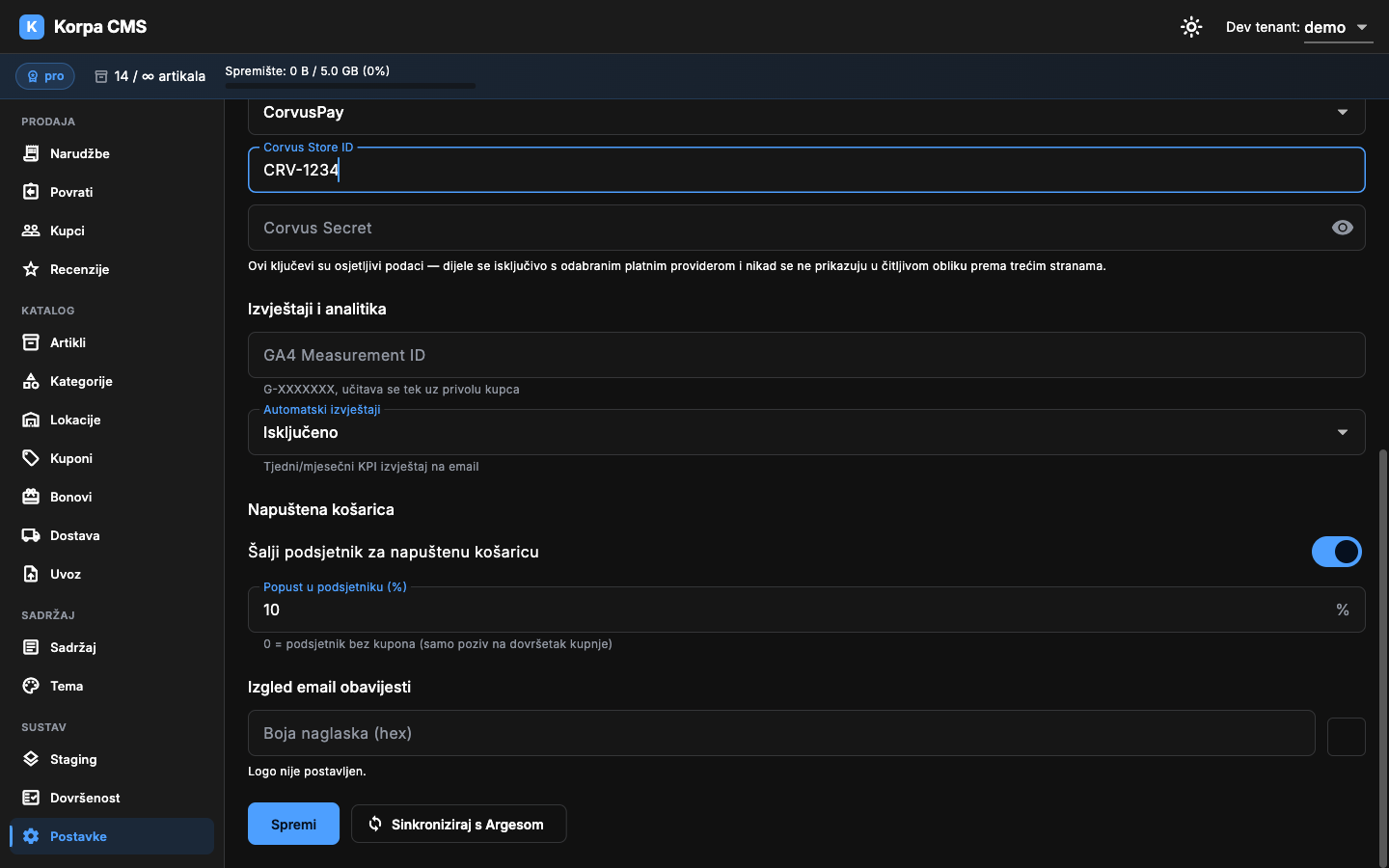Click the Dovršenost checklist icon

[x=31, y=798]
